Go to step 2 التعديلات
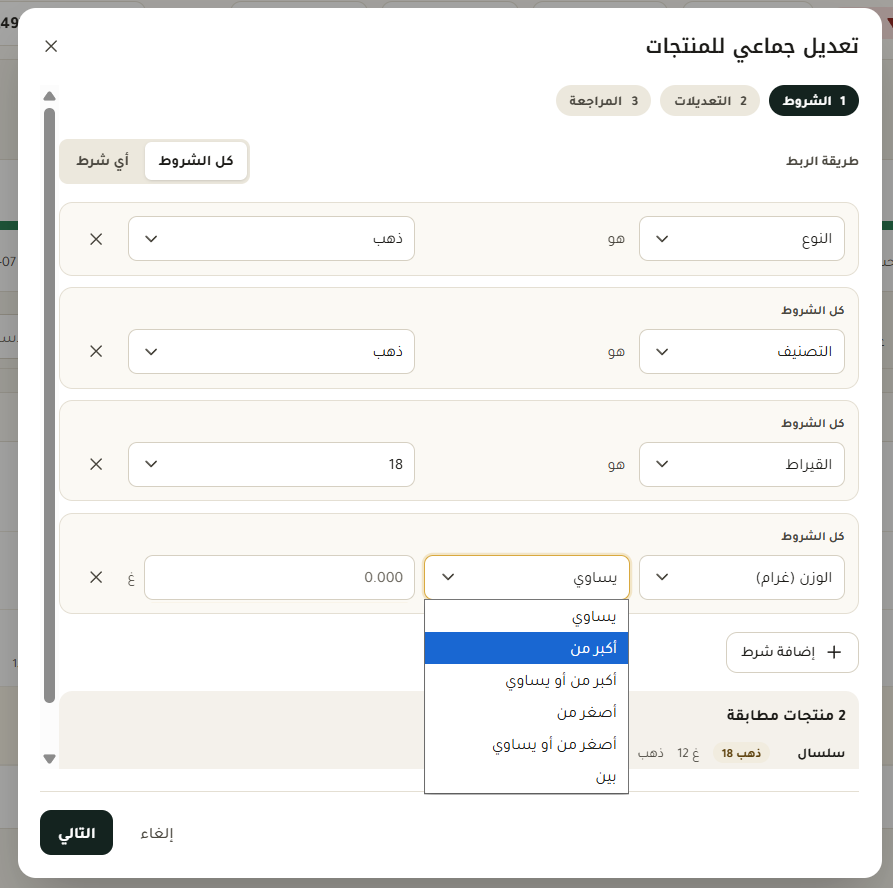 pos(710,101)
